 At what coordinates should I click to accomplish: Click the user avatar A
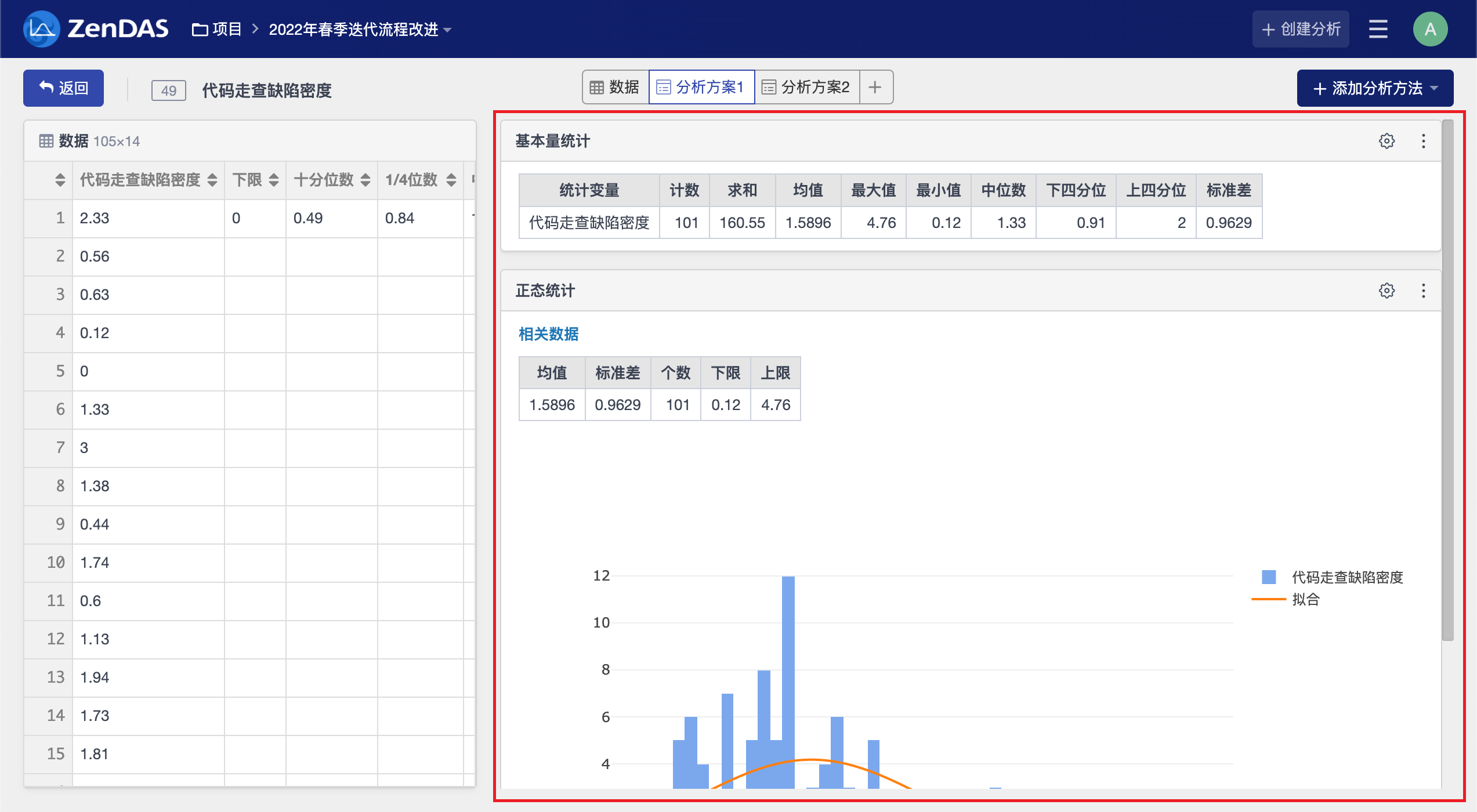[x=1430, y=29]
